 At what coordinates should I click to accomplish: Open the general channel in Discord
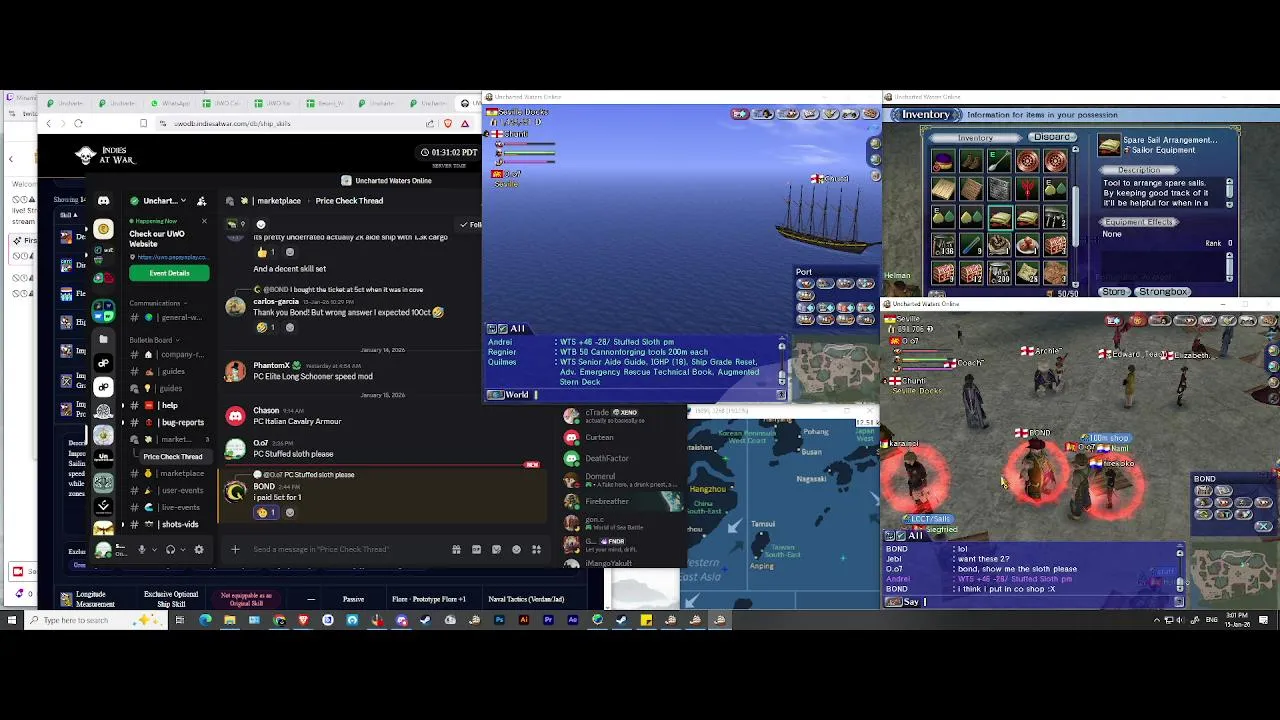[x=172, y=318]
